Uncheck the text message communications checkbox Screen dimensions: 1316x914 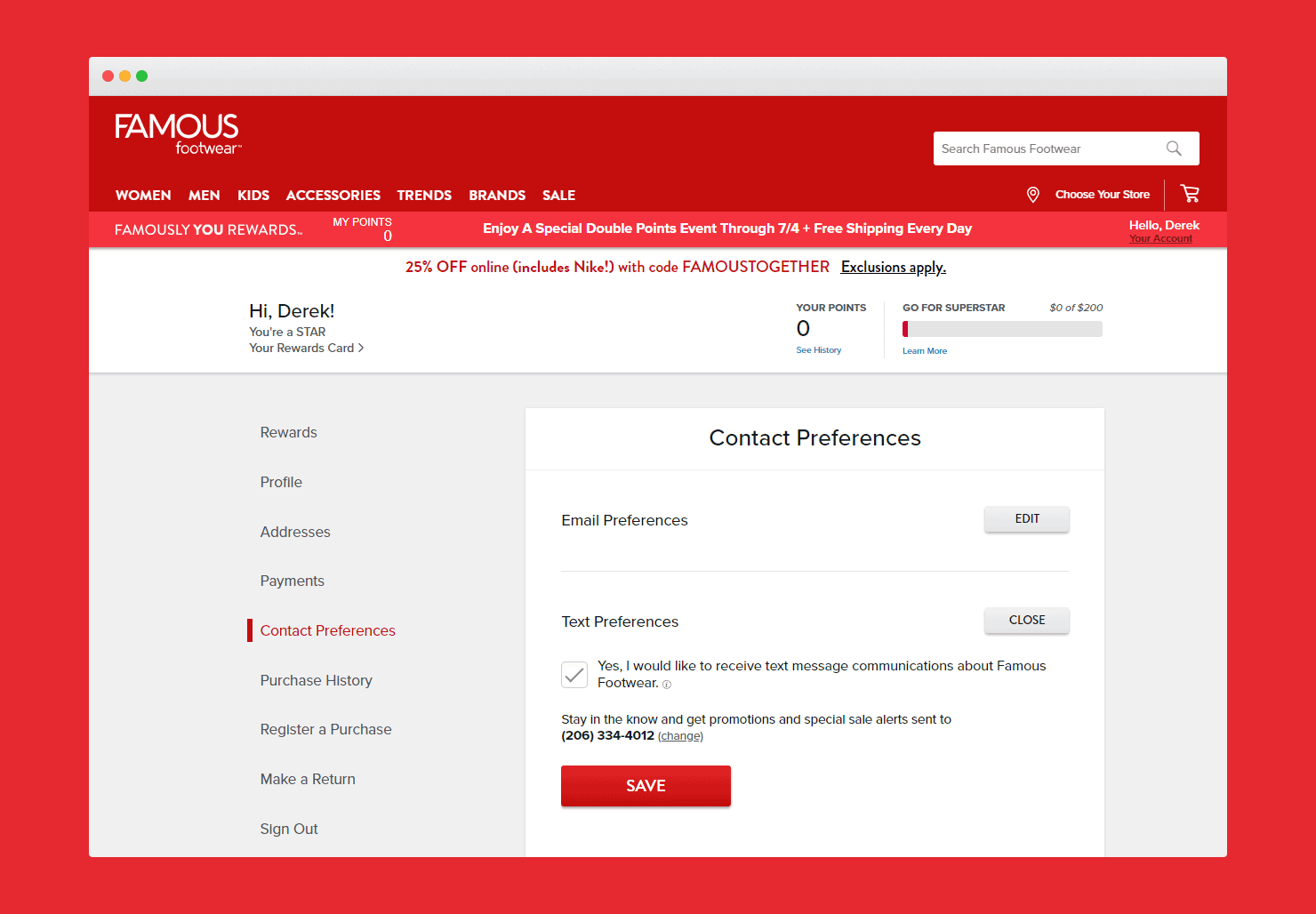574,675
